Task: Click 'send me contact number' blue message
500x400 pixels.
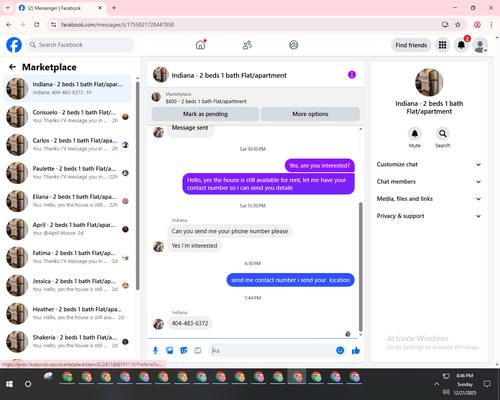Action: tap(290, 280)
